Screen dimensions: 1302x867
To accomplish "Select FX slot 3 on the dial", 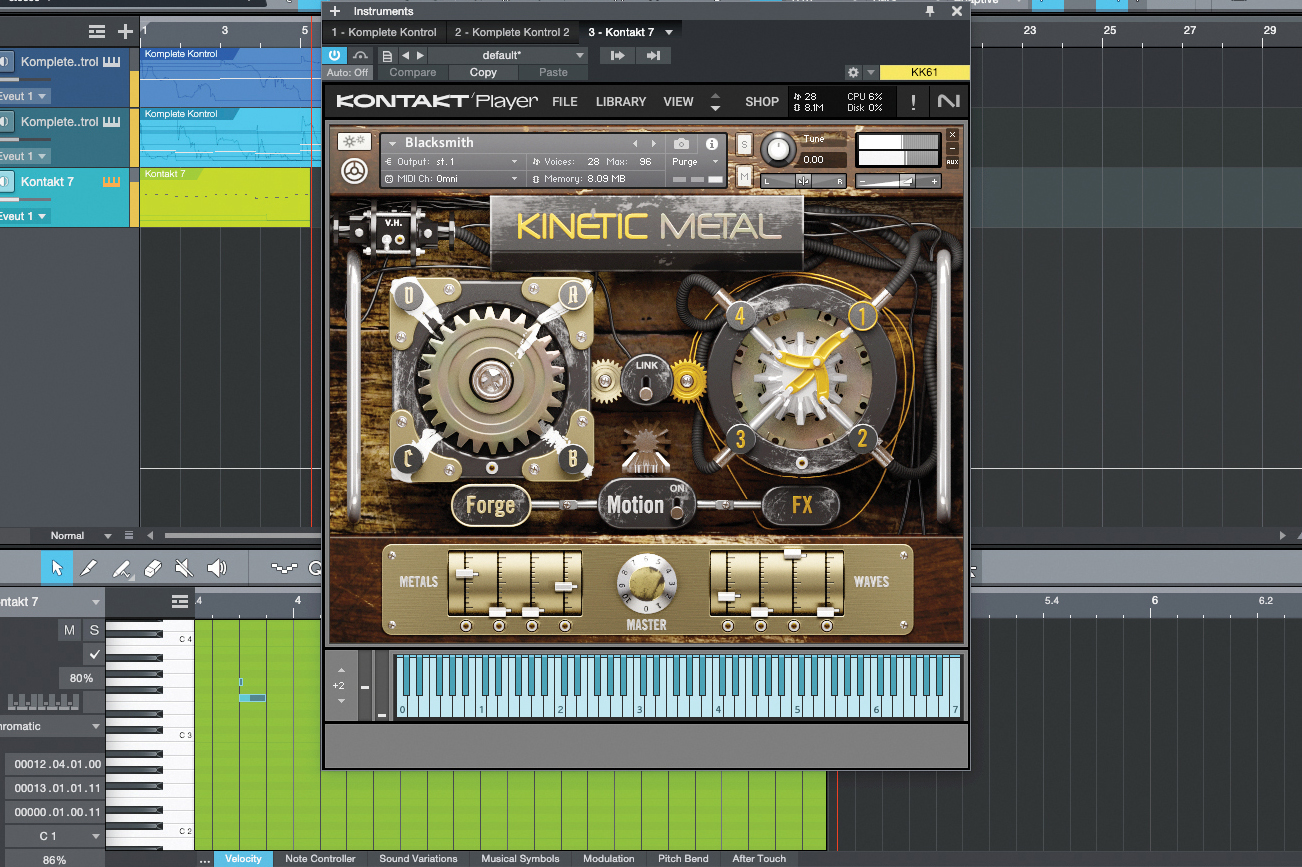I will pyautogui.click(x=740, y=438).
